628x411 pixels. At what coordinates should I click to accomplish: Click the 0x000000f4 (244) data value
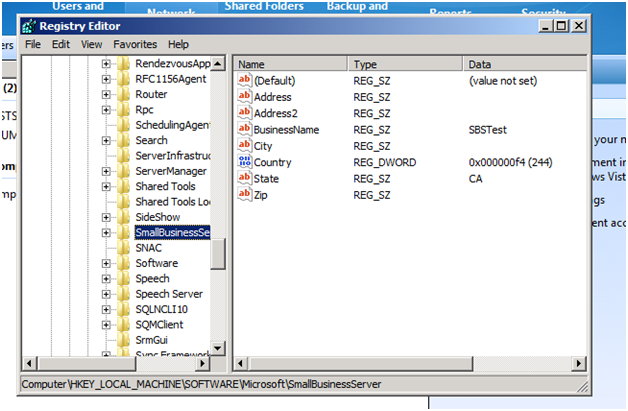(x=510, y=162)
